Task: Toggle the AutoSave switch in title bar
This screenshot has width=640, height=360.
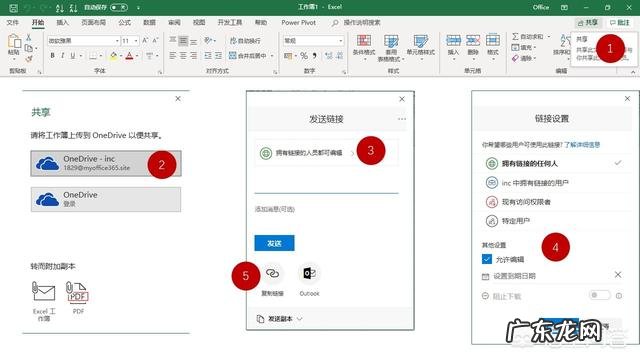Action: pos(119,7)
